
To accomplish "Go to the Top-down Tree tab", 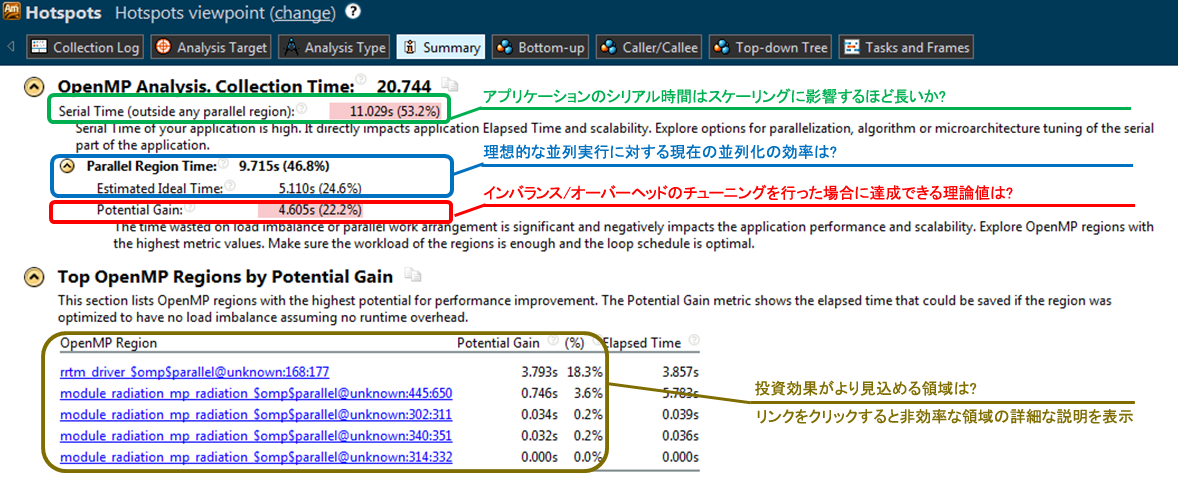I will coord(770,47).
